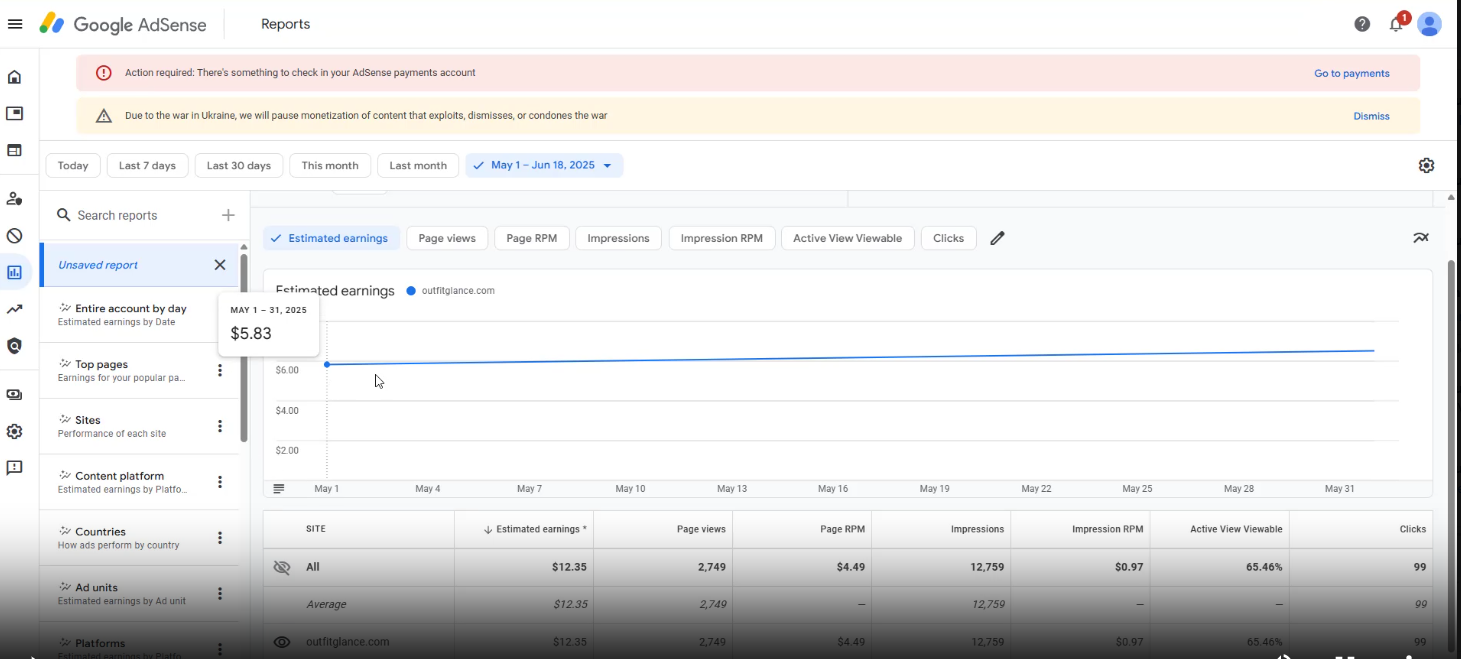Change the chart type icon
The image size is (1461, 659).
point(1421,238)
